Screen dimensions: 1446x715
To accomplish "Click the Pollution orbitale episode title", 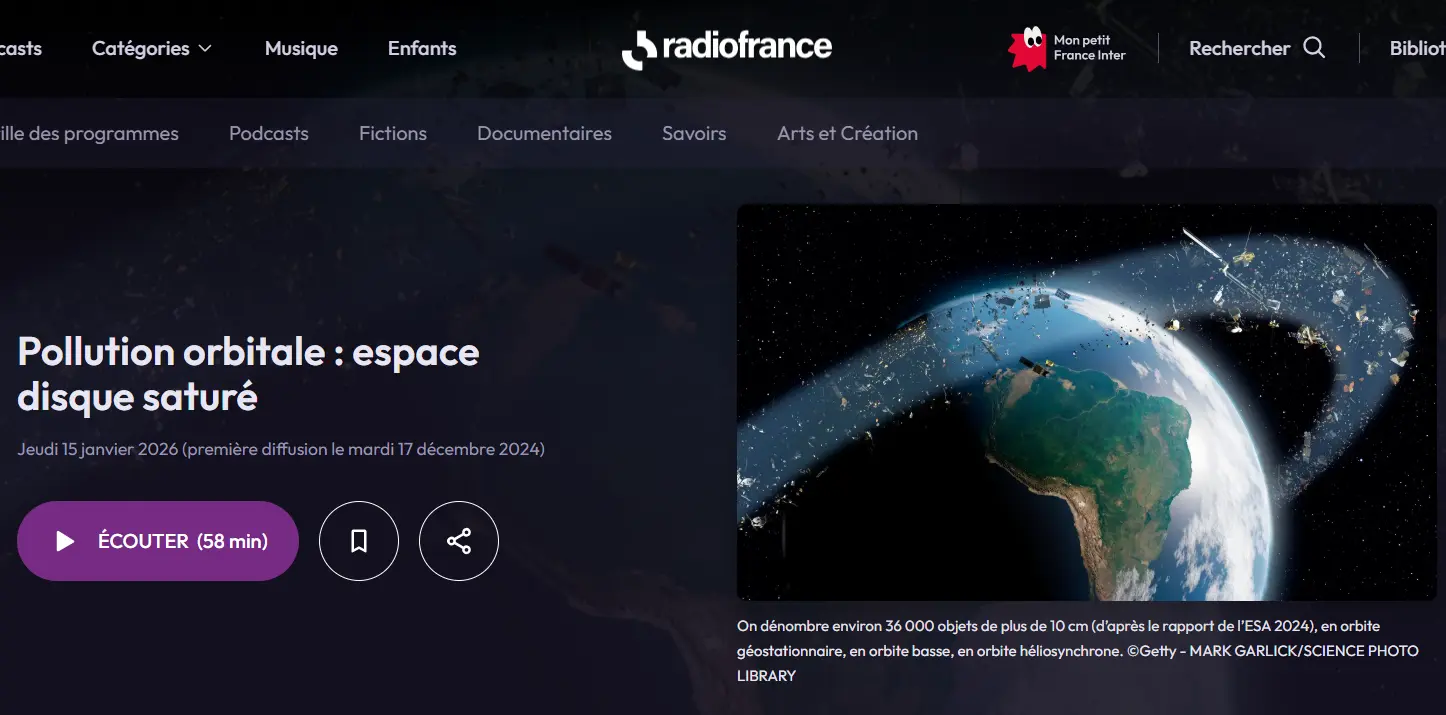I will (x=248, y=374).
